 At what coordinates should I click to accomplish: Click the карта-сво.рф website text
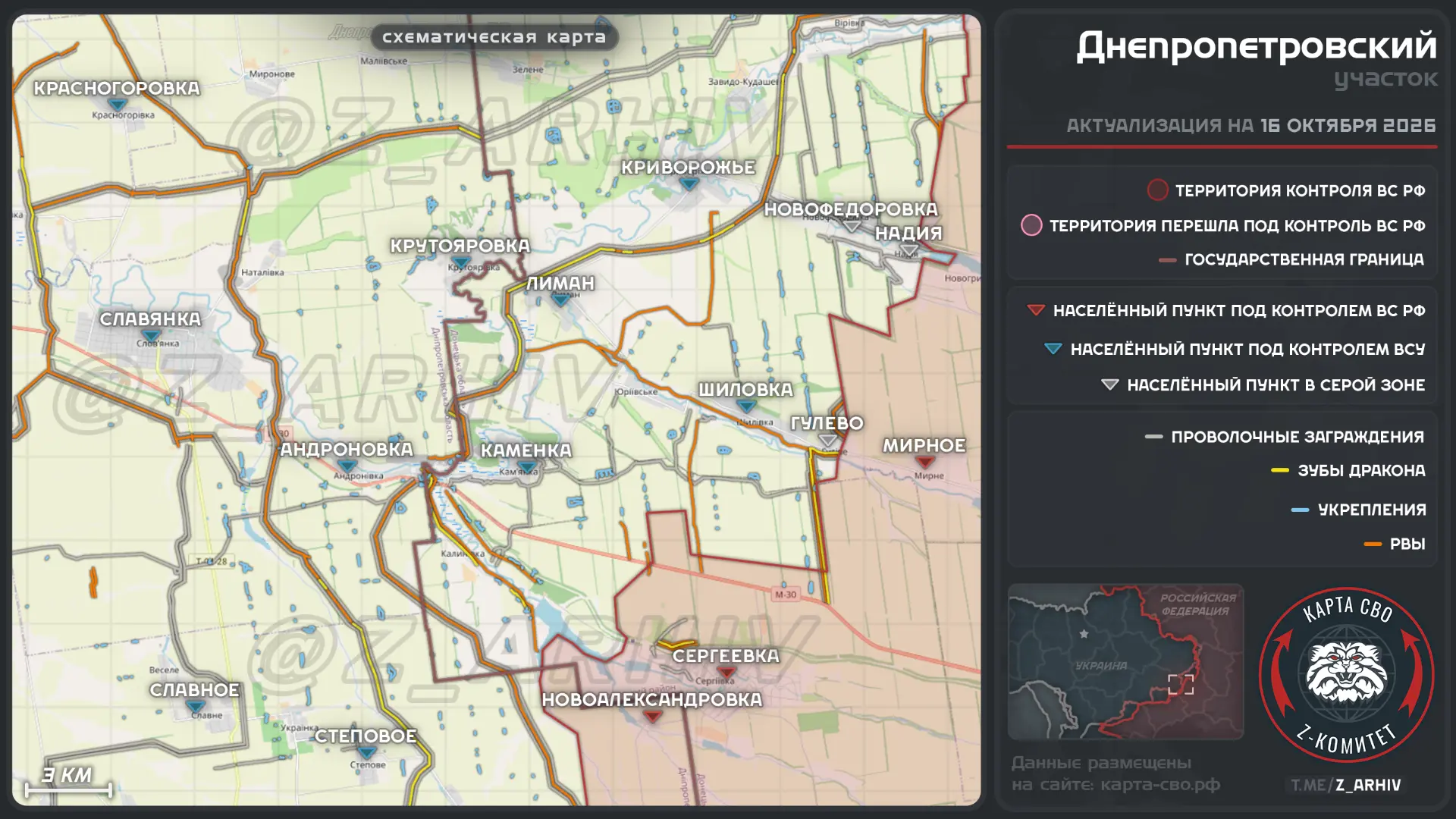point(1160,785)
